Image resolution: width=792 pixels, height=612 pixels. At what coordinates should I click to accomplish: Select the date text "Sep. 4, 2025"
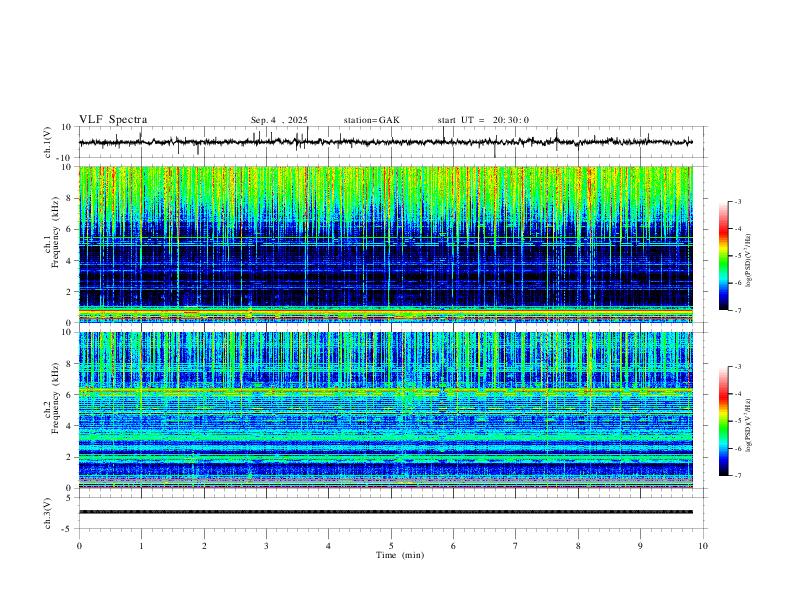pos(279,120)
